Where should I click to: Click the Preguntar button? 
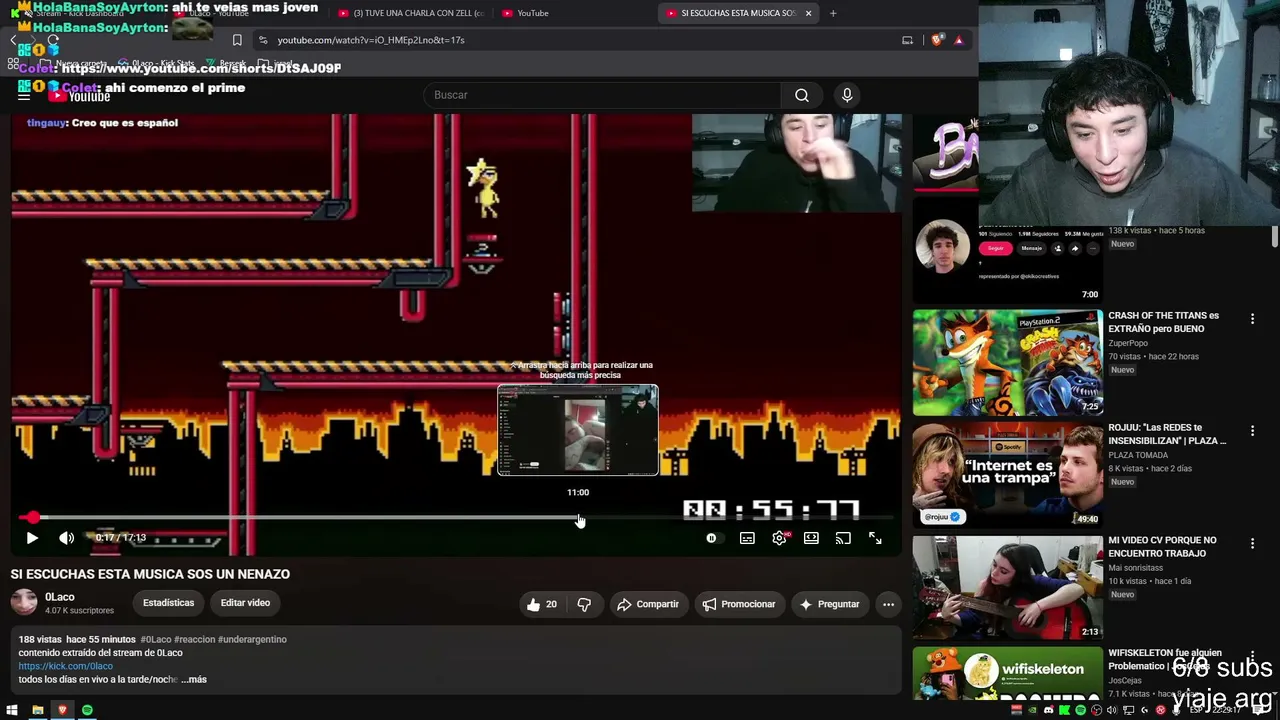(829, 604)
